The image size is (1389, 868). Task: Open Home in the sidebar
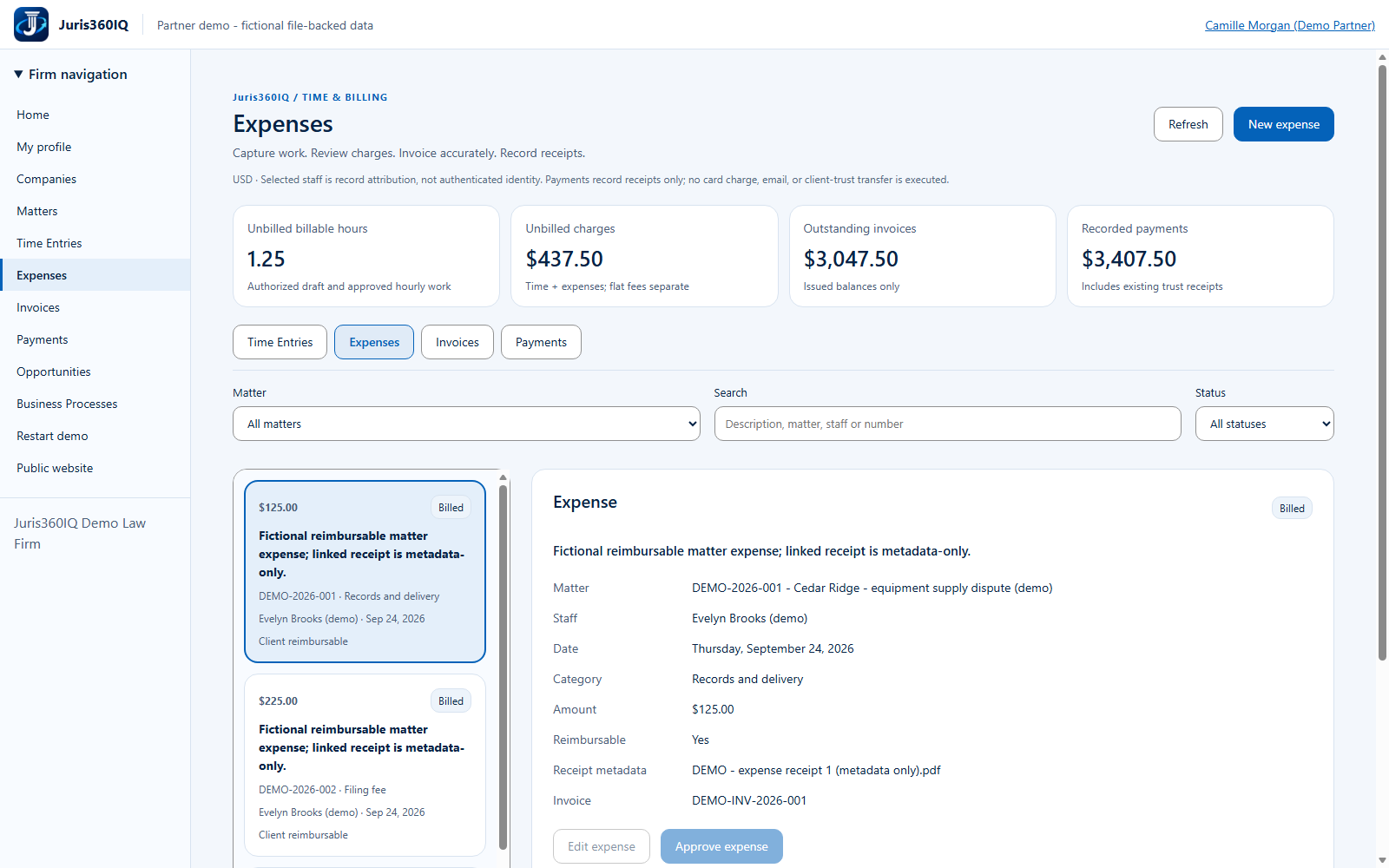point(95,115)
